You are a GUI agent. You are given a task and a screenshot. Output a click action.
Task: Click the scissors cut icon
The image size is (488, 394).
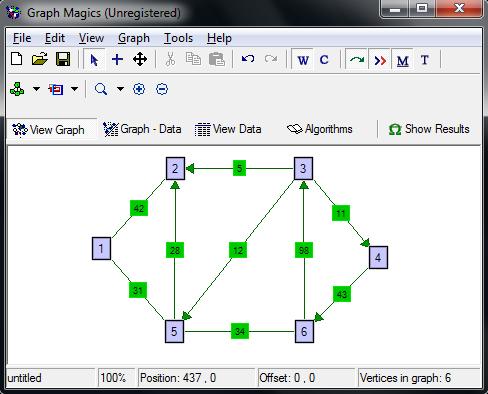tap(170, 60)
